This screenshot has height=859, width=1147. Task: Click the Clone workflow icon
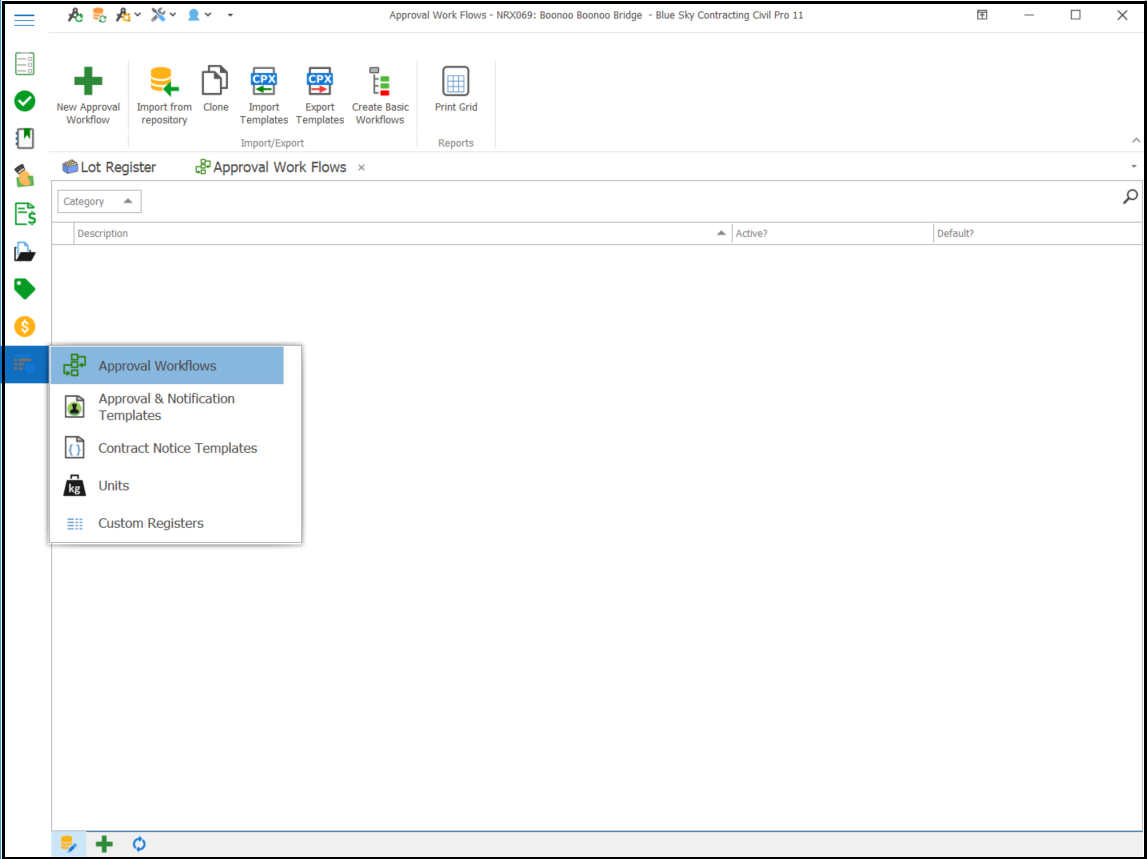[x=215, y=82]
